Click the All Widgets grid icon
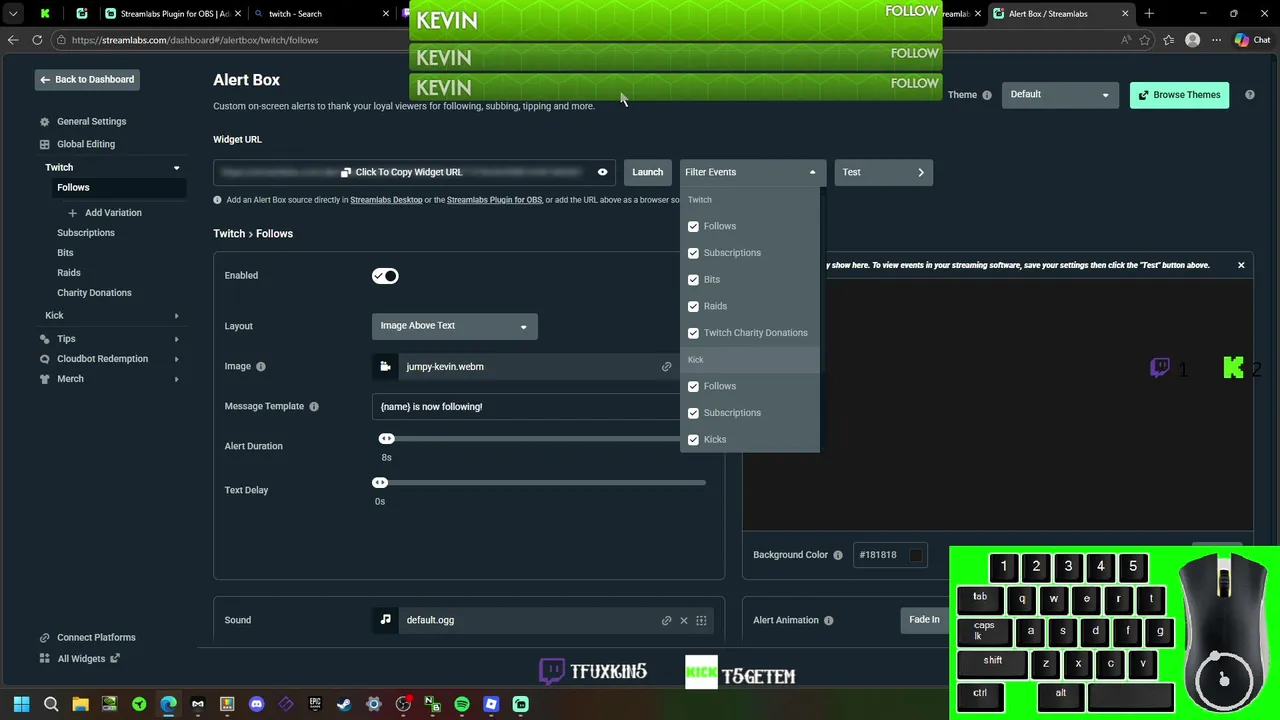Viewport: 1280px width, 720px height. [x=44, y=659]
